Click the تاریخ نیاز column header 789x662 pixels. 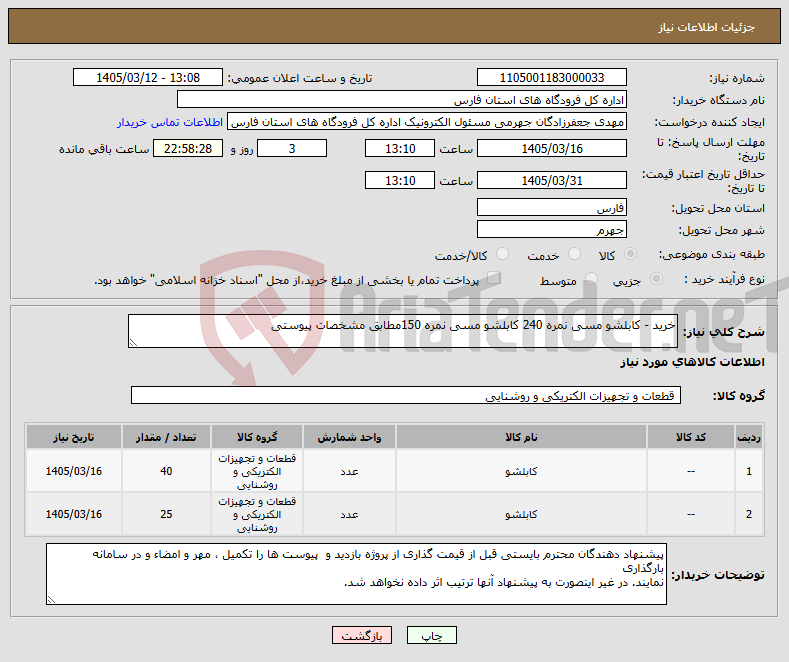click(x=73, y=437)
